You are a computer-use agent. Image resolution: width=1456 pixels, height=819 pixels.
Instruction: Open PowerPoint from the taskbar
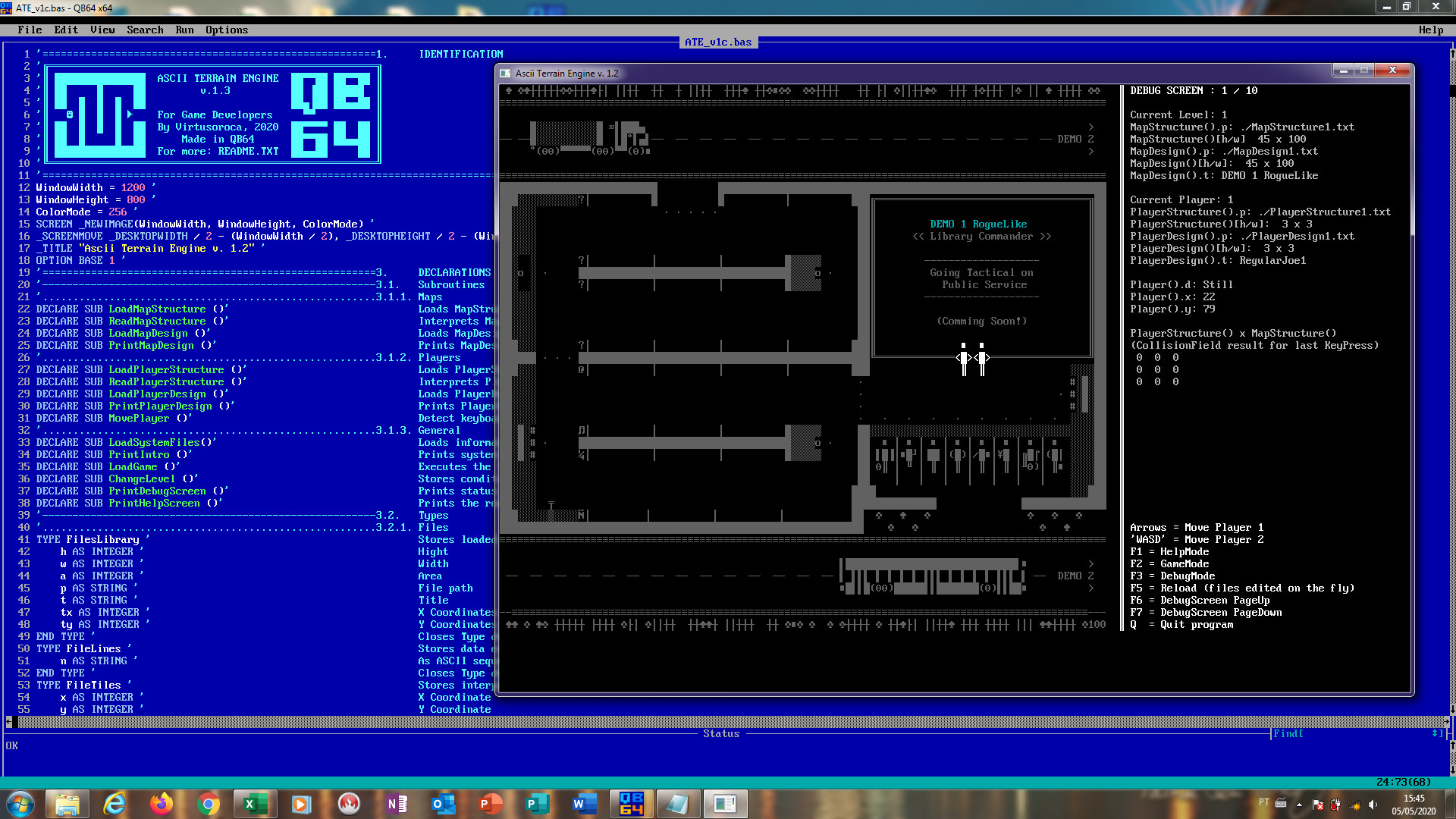490,804
